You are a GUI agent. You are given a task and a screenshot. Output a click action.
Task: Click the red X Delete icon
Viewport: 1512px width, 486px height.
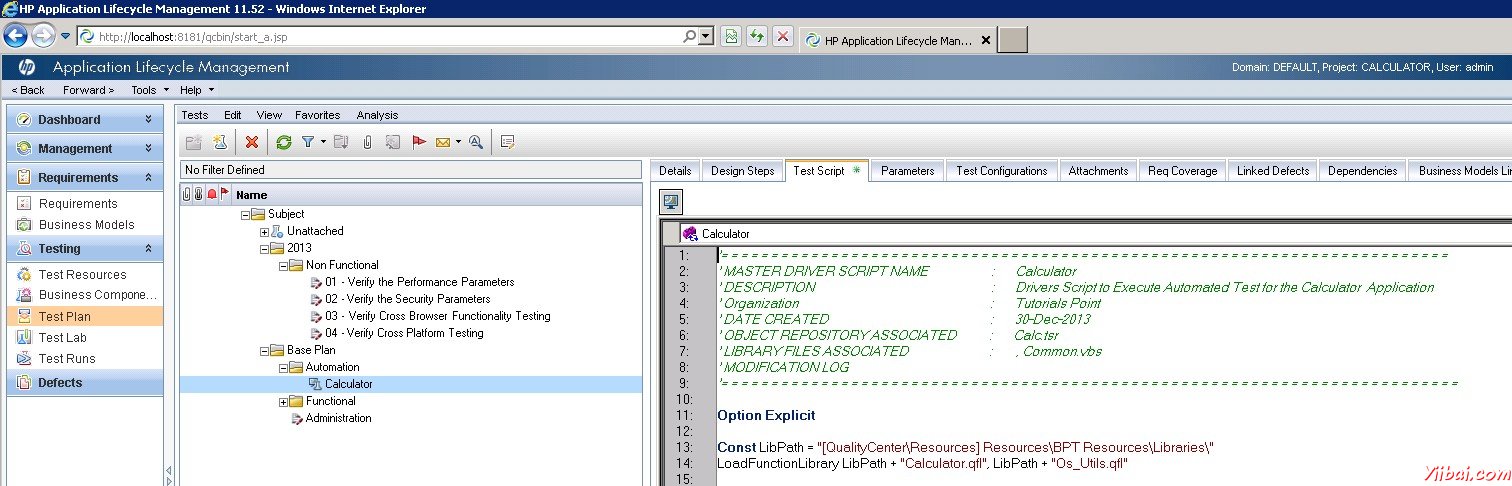pyautogui.click(x=252, y=142)
